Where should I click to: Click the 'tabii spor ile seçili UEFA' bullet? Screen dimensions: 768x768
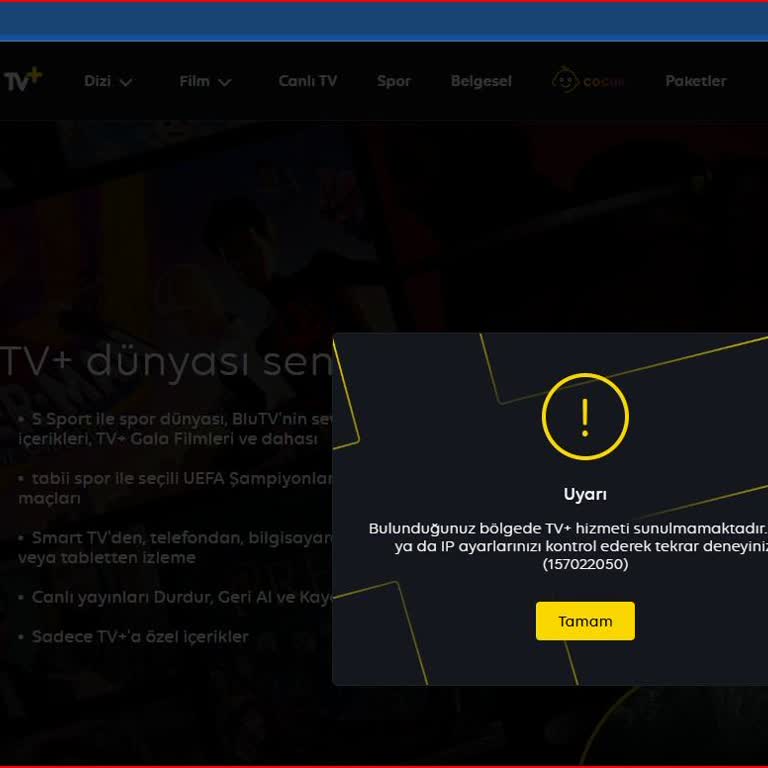[x=175, y=488]
